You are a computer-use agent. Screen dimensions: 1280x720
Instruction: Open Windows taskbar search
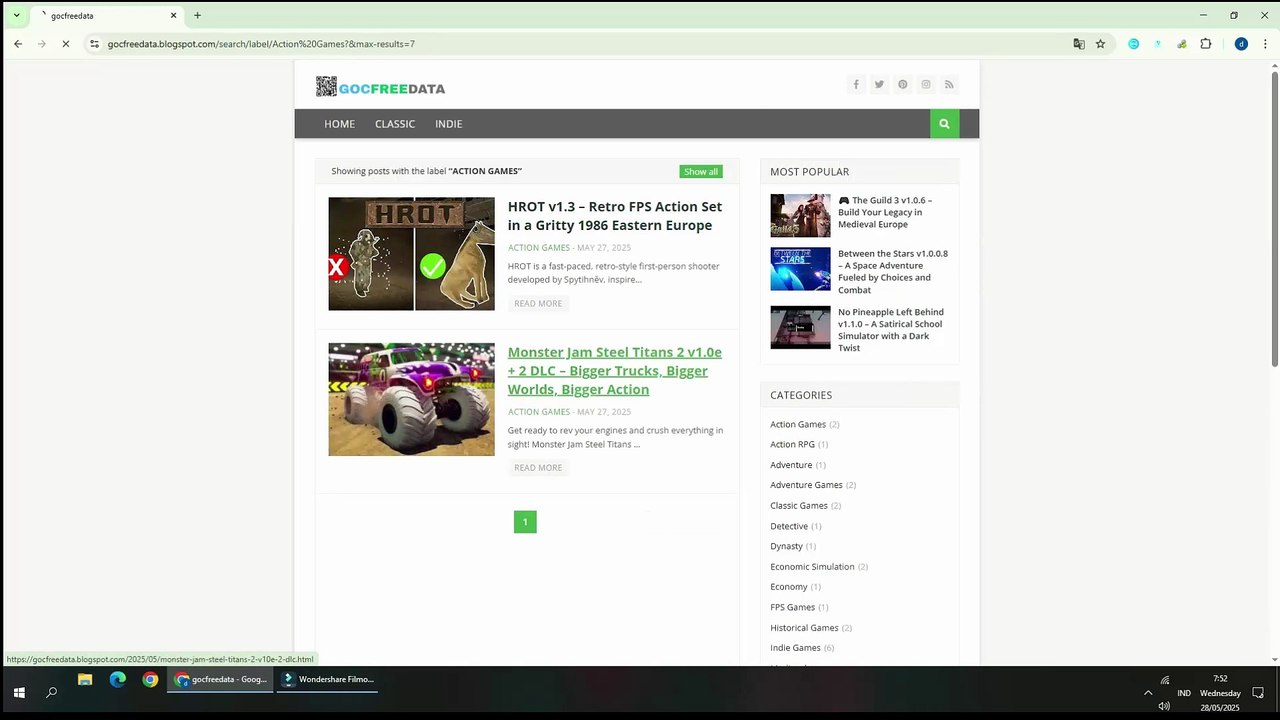[x=52, y=692]
